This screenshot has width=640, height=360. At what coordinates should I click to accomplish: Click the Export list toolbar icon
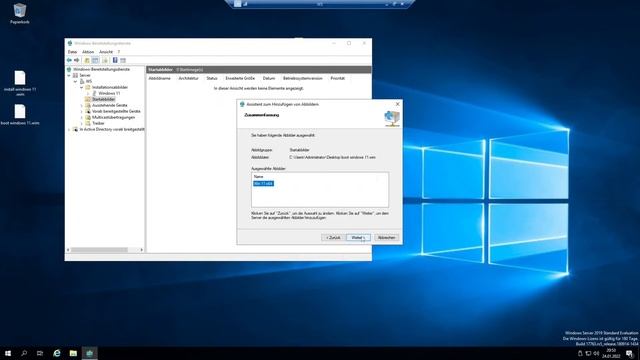click(105, 60)
